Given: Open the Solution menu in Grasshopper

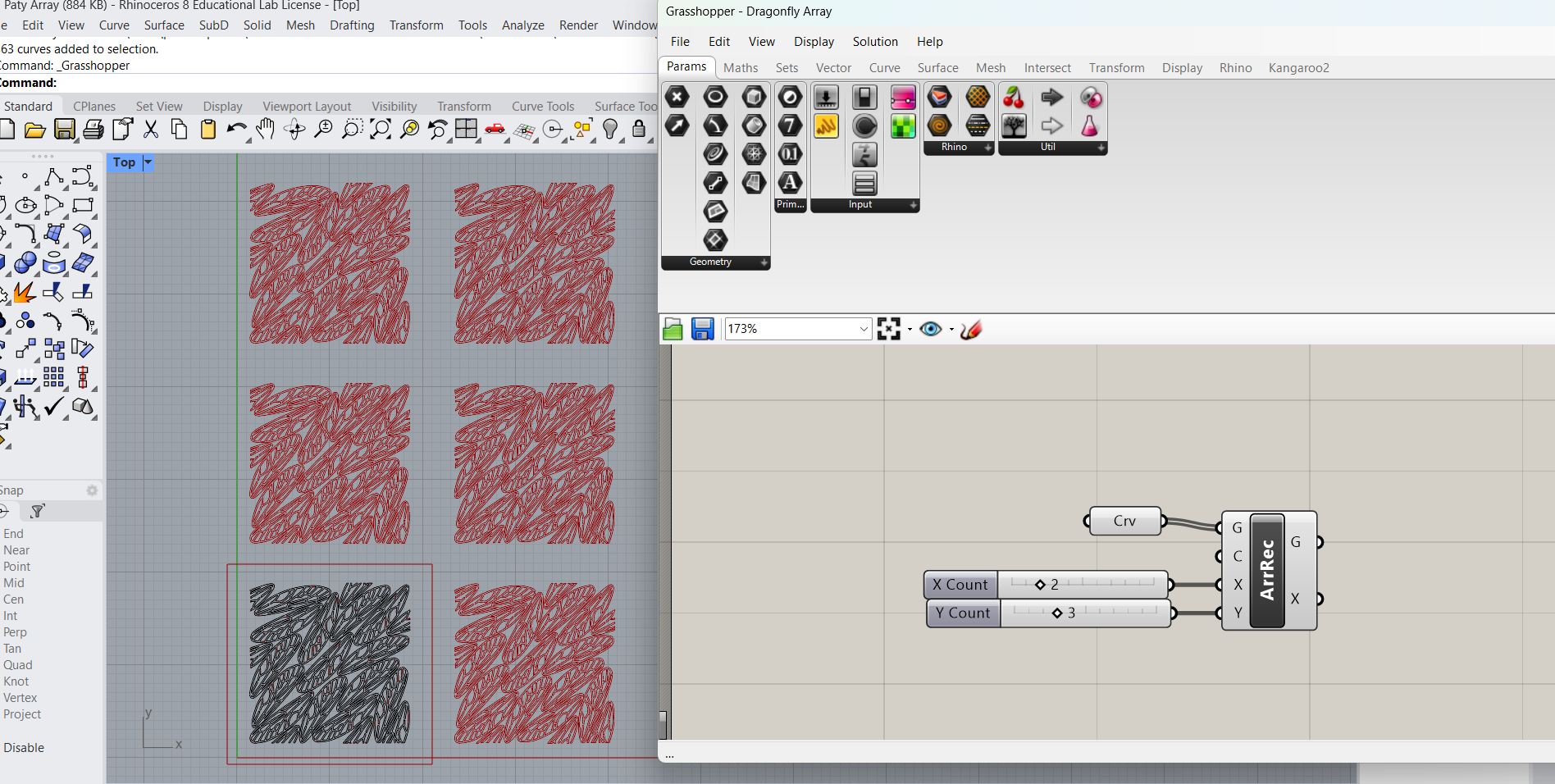Looking at the screenshot, I should coord(874,42).
